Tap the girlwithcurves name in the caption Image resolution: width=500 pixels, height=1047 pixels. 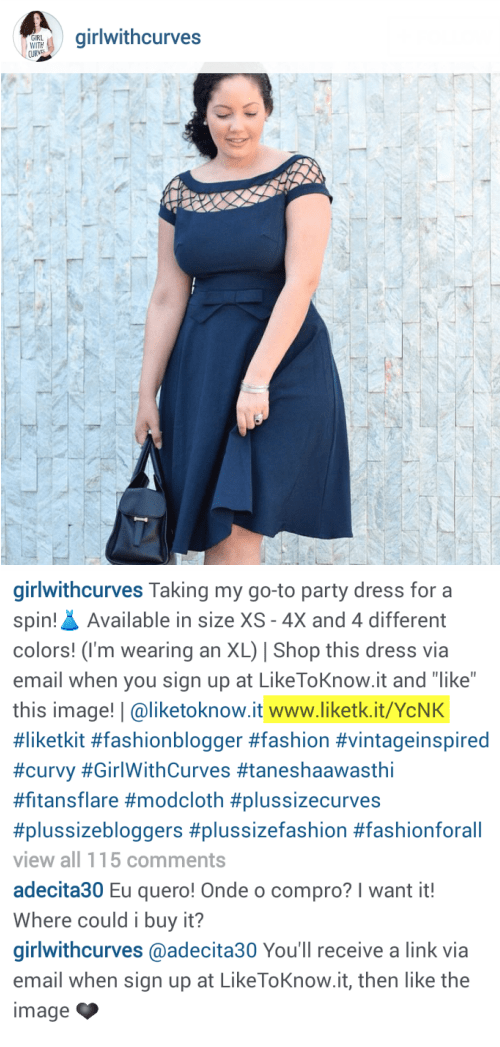coord(78,591)
